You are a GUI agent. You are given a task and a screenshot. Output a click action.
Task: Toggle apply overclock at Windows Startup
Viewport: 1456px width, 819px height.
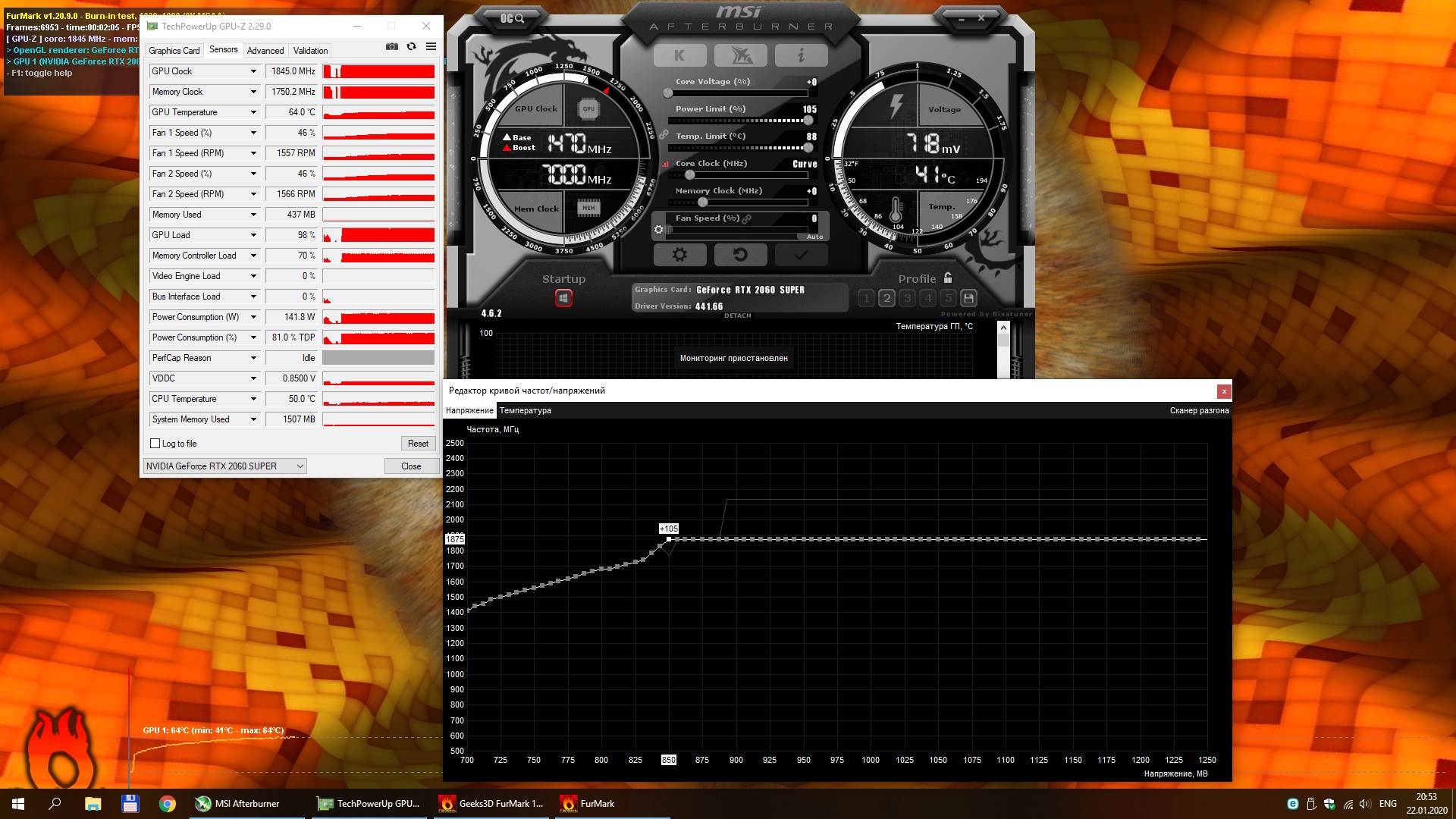[x=563, y=298]
